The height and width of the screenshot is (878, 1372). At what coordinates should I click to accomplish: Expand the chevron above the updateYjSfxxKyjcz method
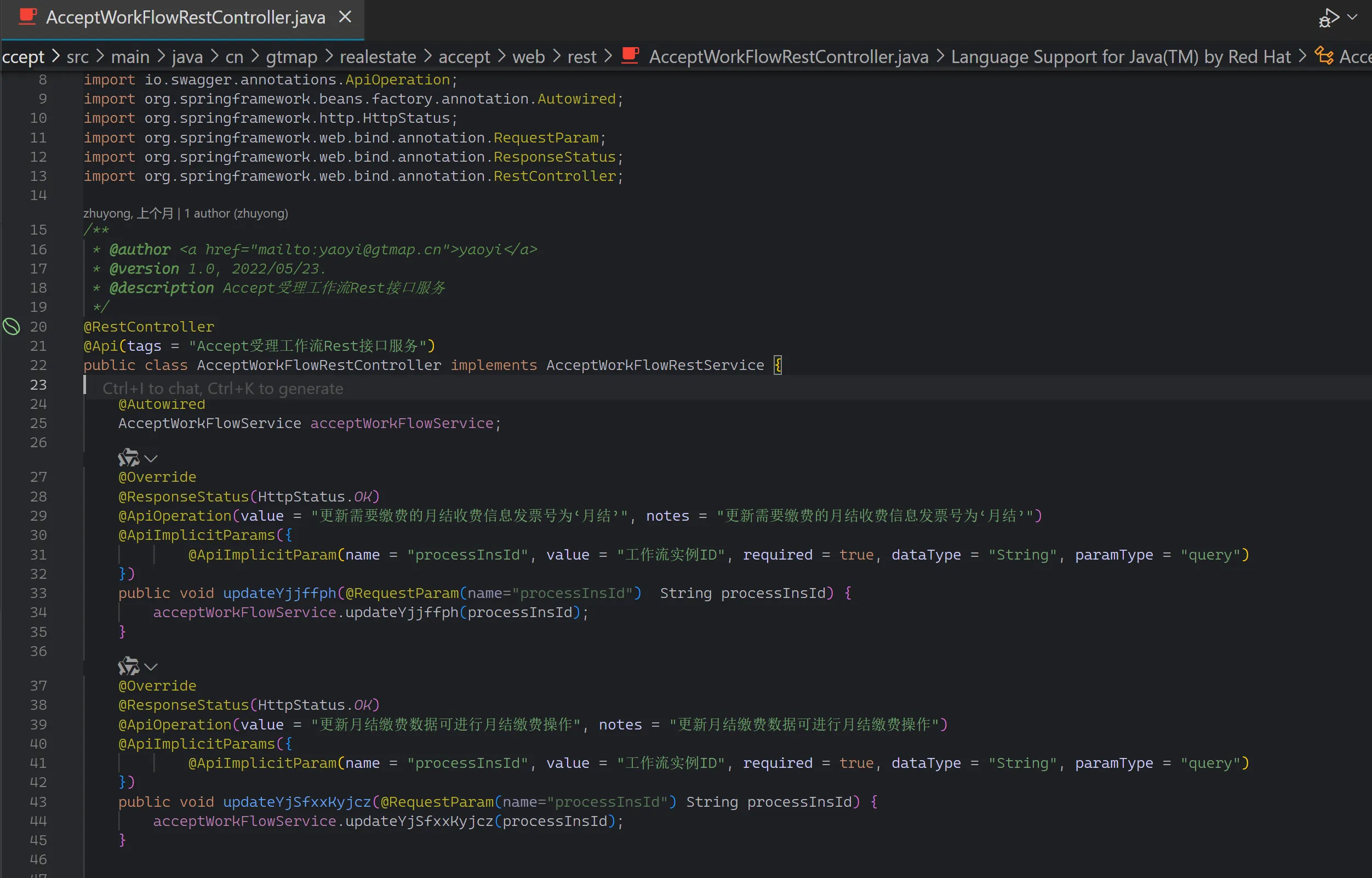(x=151, y=666)
